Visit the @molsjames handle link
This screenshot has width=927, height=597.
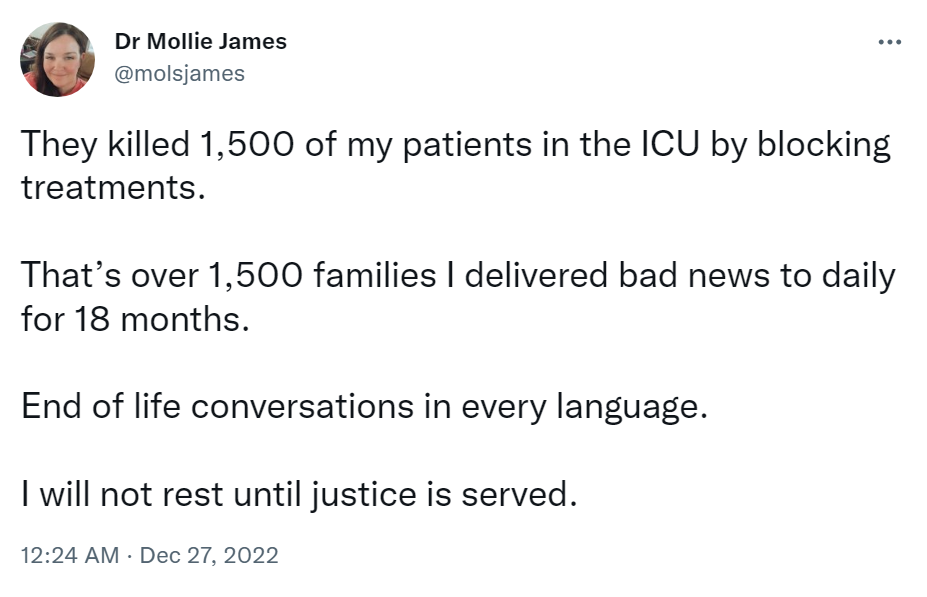tap(180, 74)
